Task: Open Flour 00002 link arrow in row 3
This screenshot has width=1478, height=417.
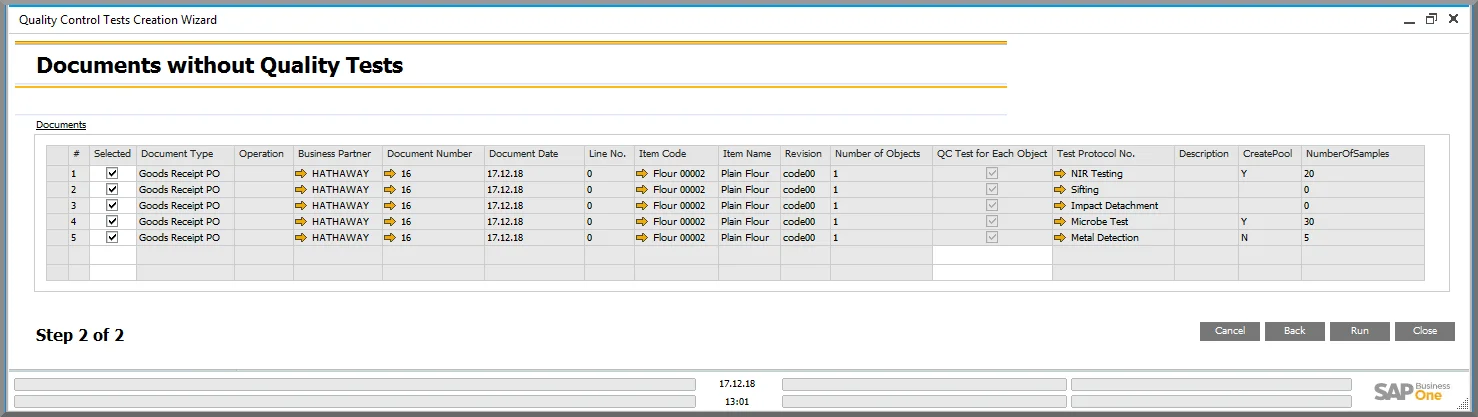Action: [x=642, y=205]
